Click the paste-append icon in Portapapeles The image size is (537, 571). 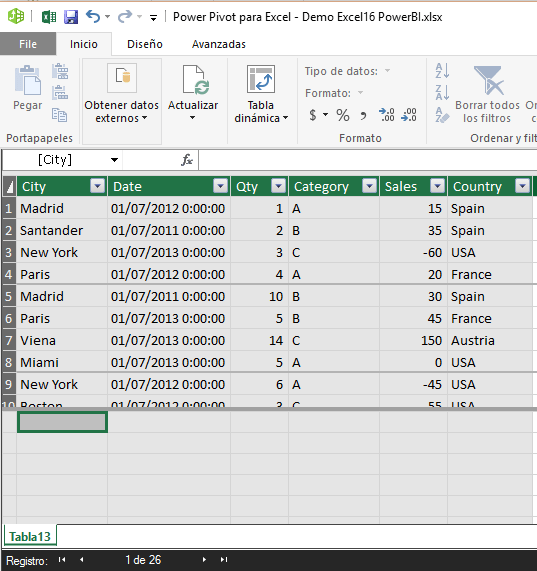click(x=60, y=71)
